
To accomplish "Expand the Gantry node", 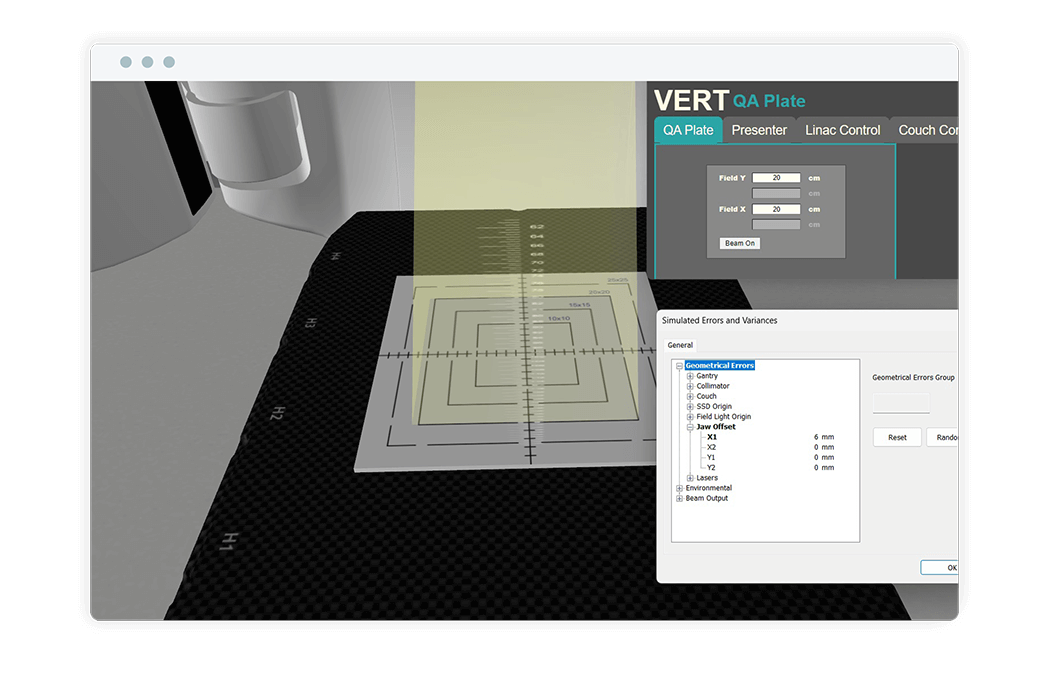I will pyautogui.click(x=690, y=376).
